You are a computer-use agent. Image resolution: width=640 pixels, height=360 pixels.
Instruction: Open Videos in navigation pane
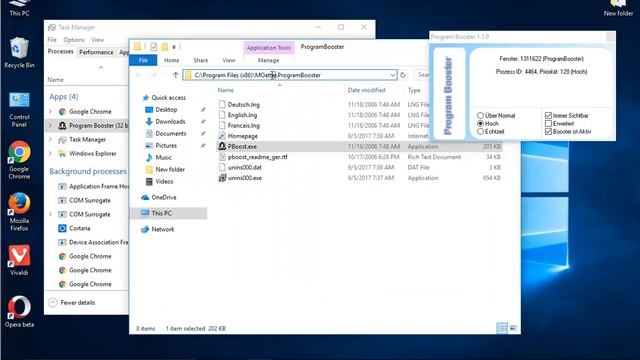(x=160, y=181)
